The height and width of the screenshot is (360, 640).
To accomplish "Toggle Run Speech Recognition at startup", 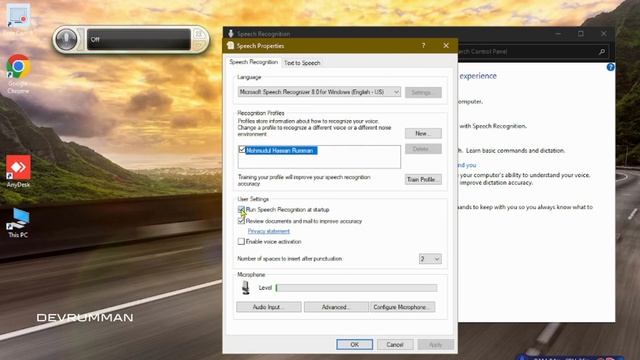I will click(x=241, y=209).
